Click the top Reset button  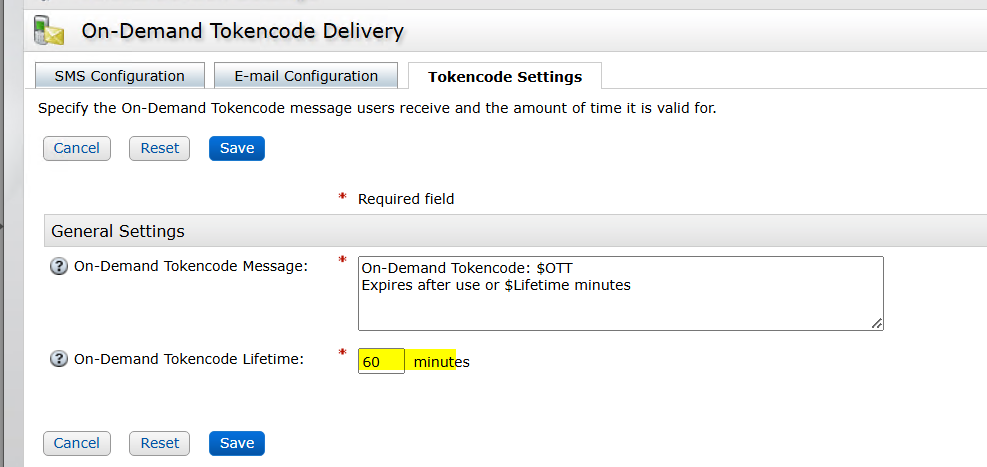159,148
